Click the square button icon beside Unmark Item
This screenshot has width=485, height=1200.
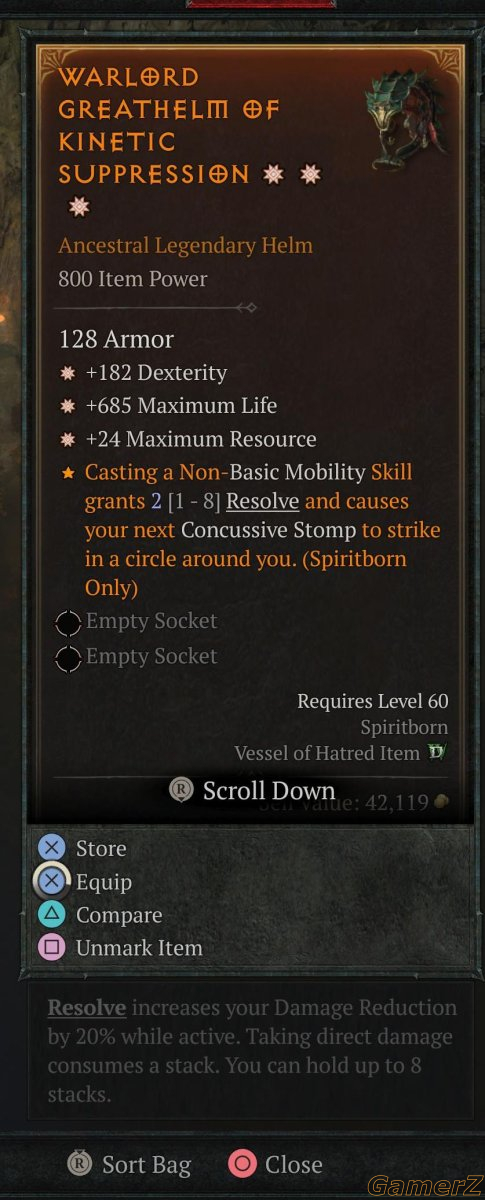click(x=52, y=948)
